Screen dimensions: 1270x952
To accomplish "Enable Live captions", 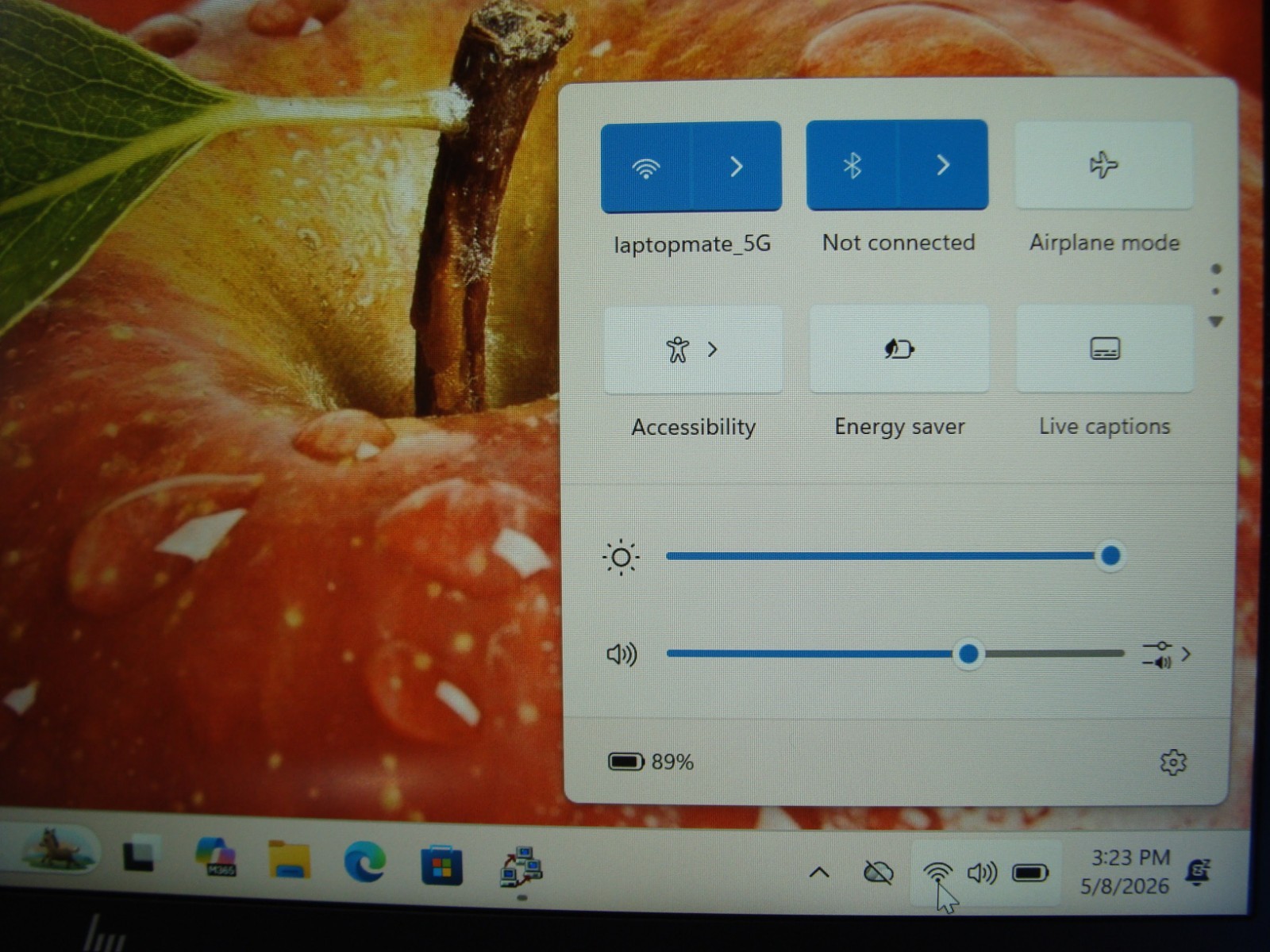I will coord(1105,348).
